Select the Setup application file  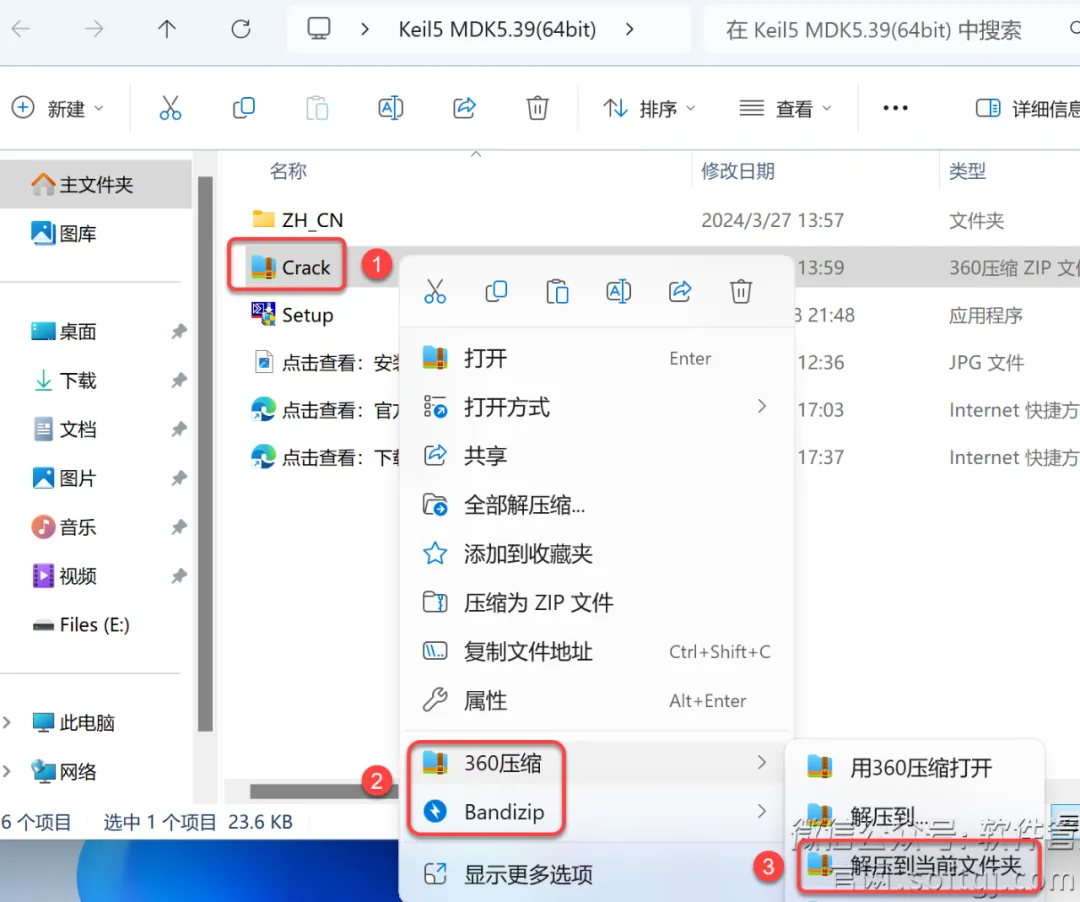(292, 315)
